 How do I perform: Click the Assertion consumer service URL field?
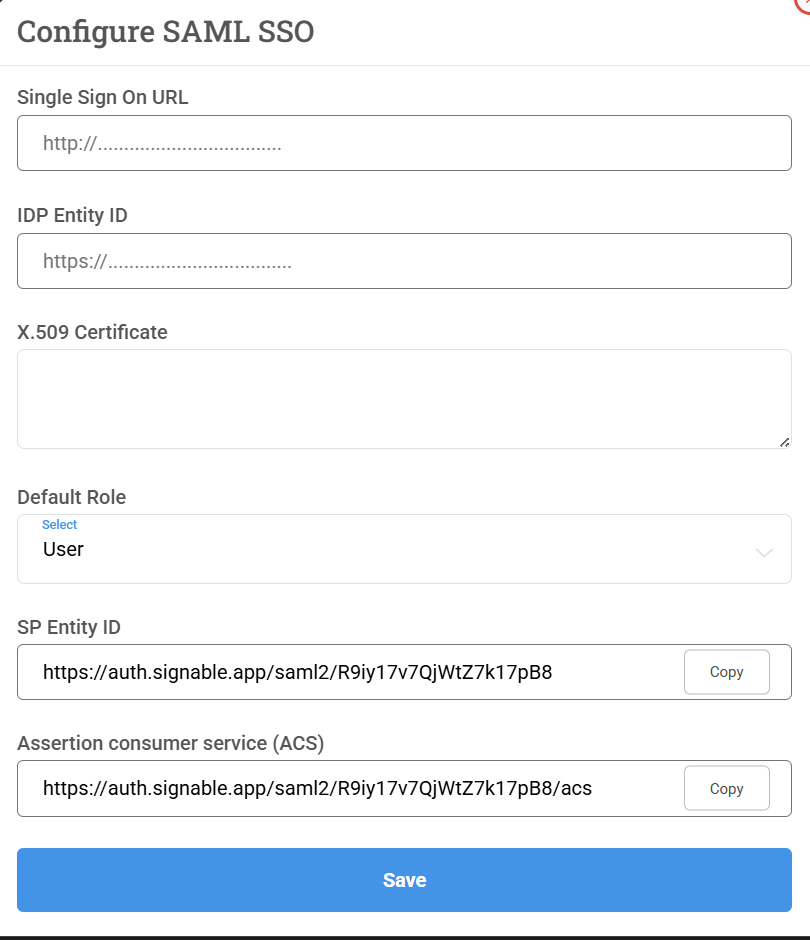click(x=350, y=788)
